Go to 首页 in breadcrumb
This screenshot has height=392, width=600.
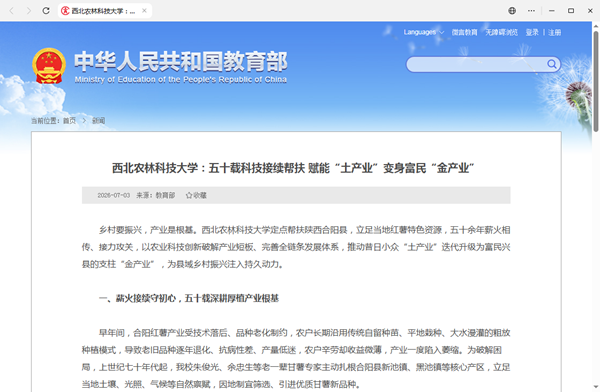point(69,121)
